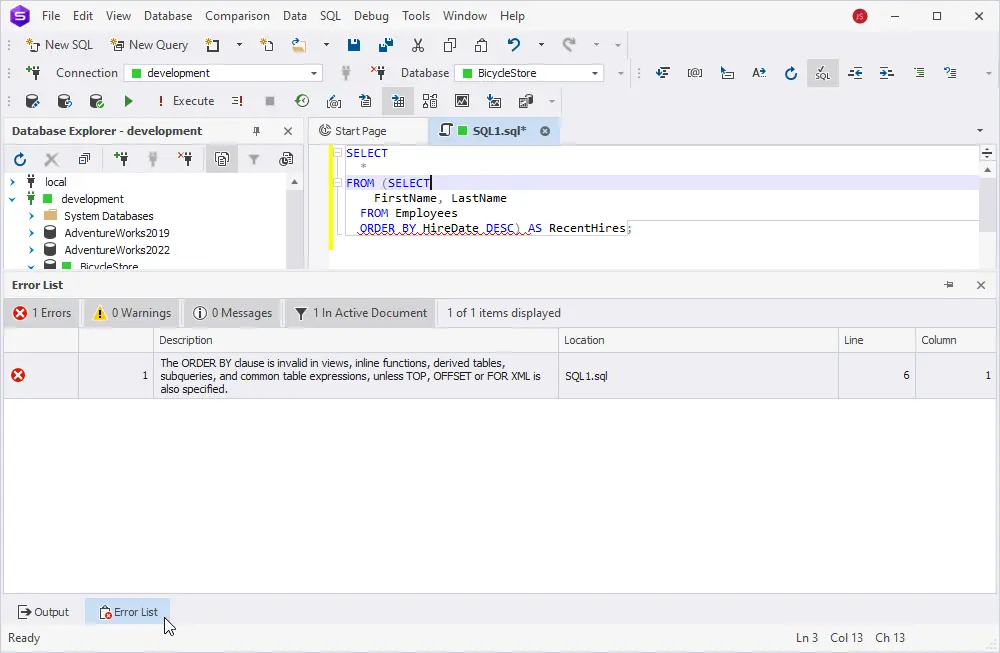Screen dimensions: 1000x653
Task: Click the Save icon in toolbar
Action: pos(354,45)
